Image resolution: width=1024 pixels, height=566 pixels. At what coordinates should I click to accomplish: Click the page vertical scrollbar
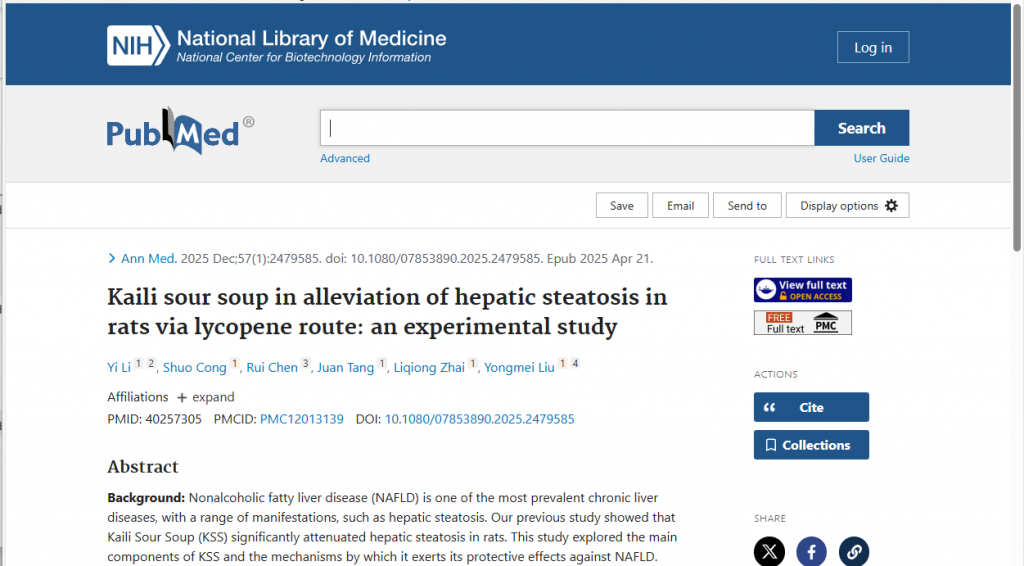coord(1017,130)
